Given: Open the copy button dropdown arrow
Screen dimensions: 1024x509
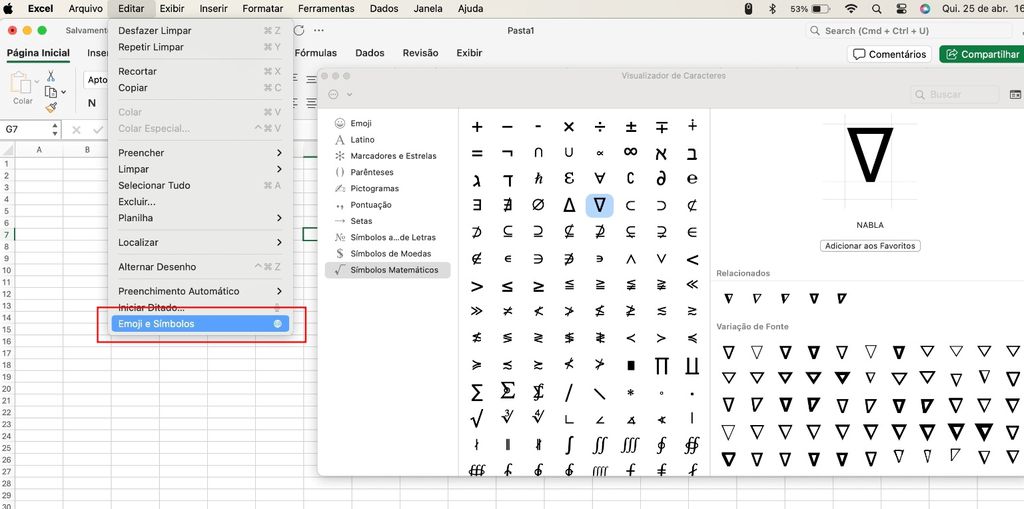Looking at the screenshot, I should (63, 92).
